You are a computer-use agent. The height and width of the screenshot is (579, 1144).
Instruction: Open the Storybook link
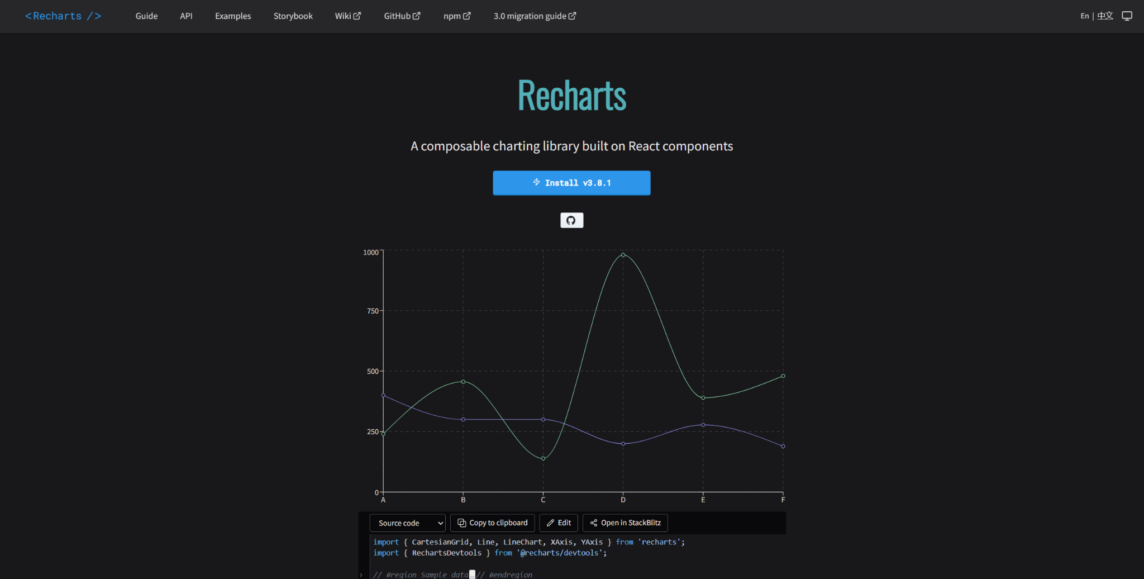tap(293, 16)
